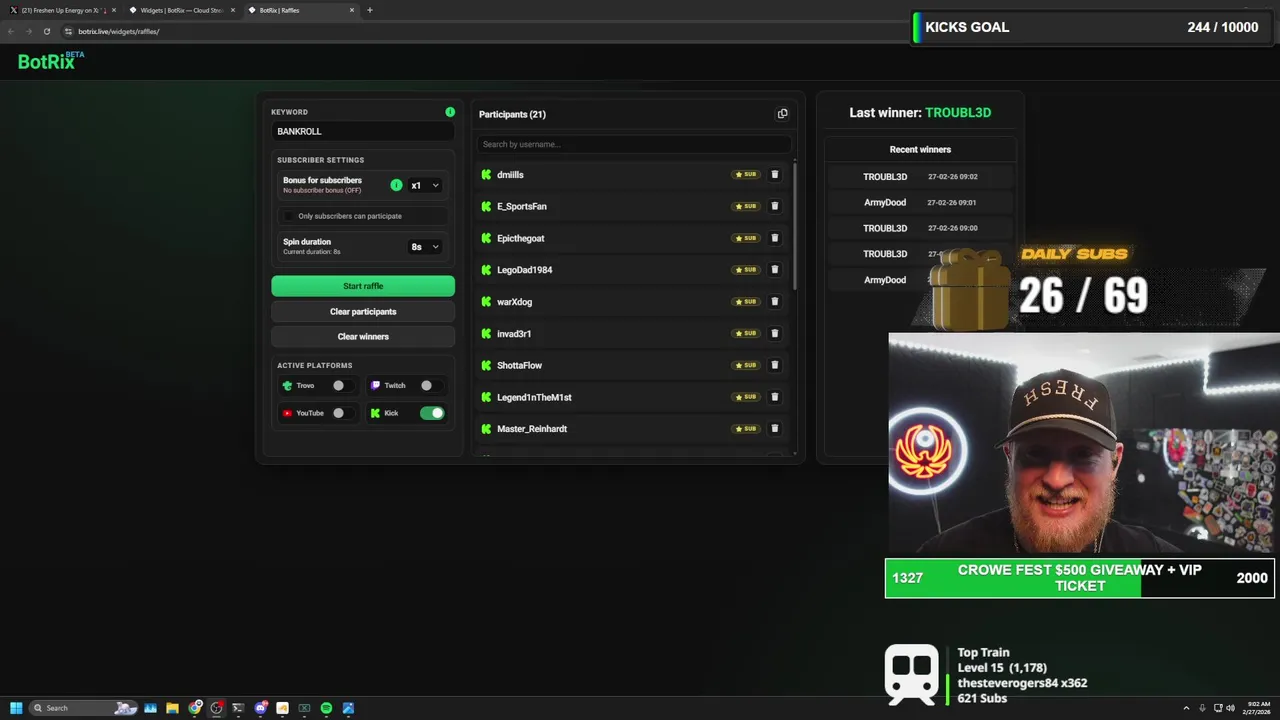
Task: Click last winner name TROUBL3D heading
Action: (x=958, y=112)
